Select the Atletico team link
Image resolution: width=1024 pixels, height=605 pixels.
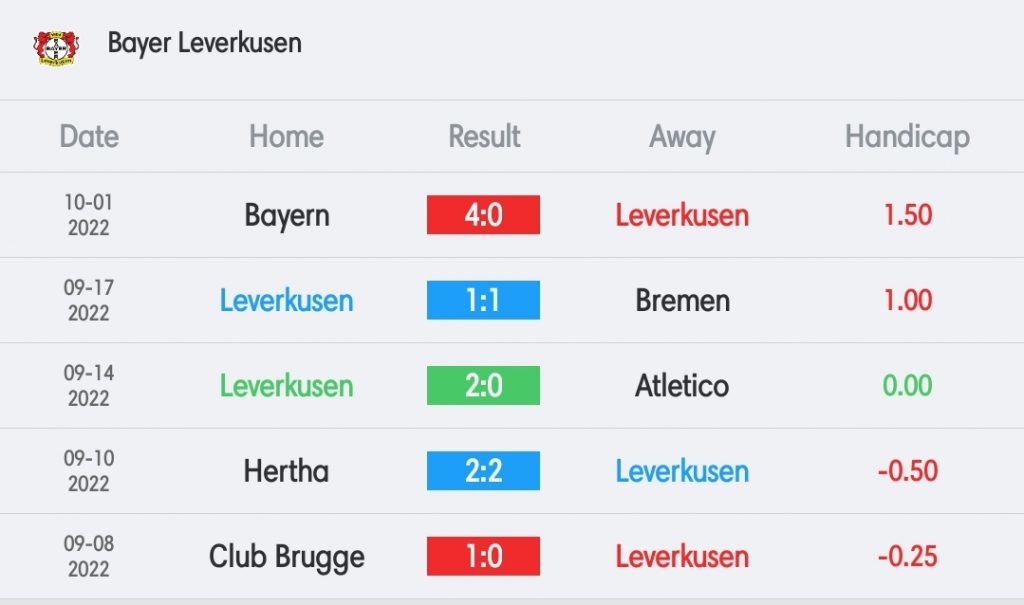coord(682,385)
